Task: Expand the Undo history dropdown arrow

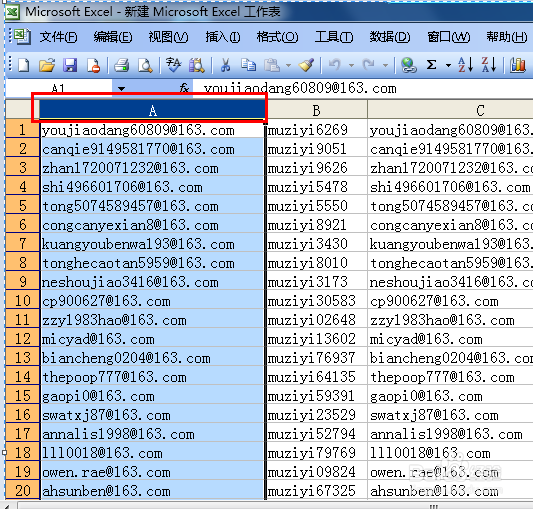Action: pos(351,65)
